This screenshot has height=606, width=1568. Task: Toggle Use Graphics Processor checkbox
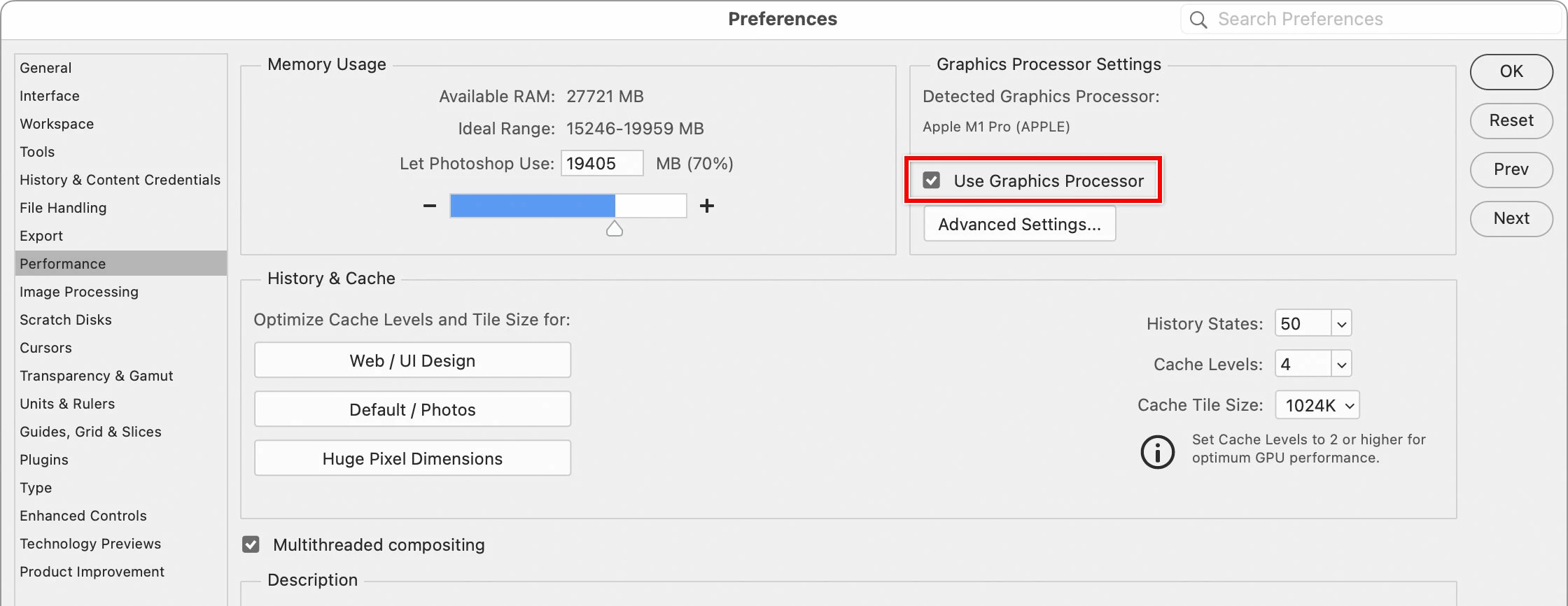[932, 181]
